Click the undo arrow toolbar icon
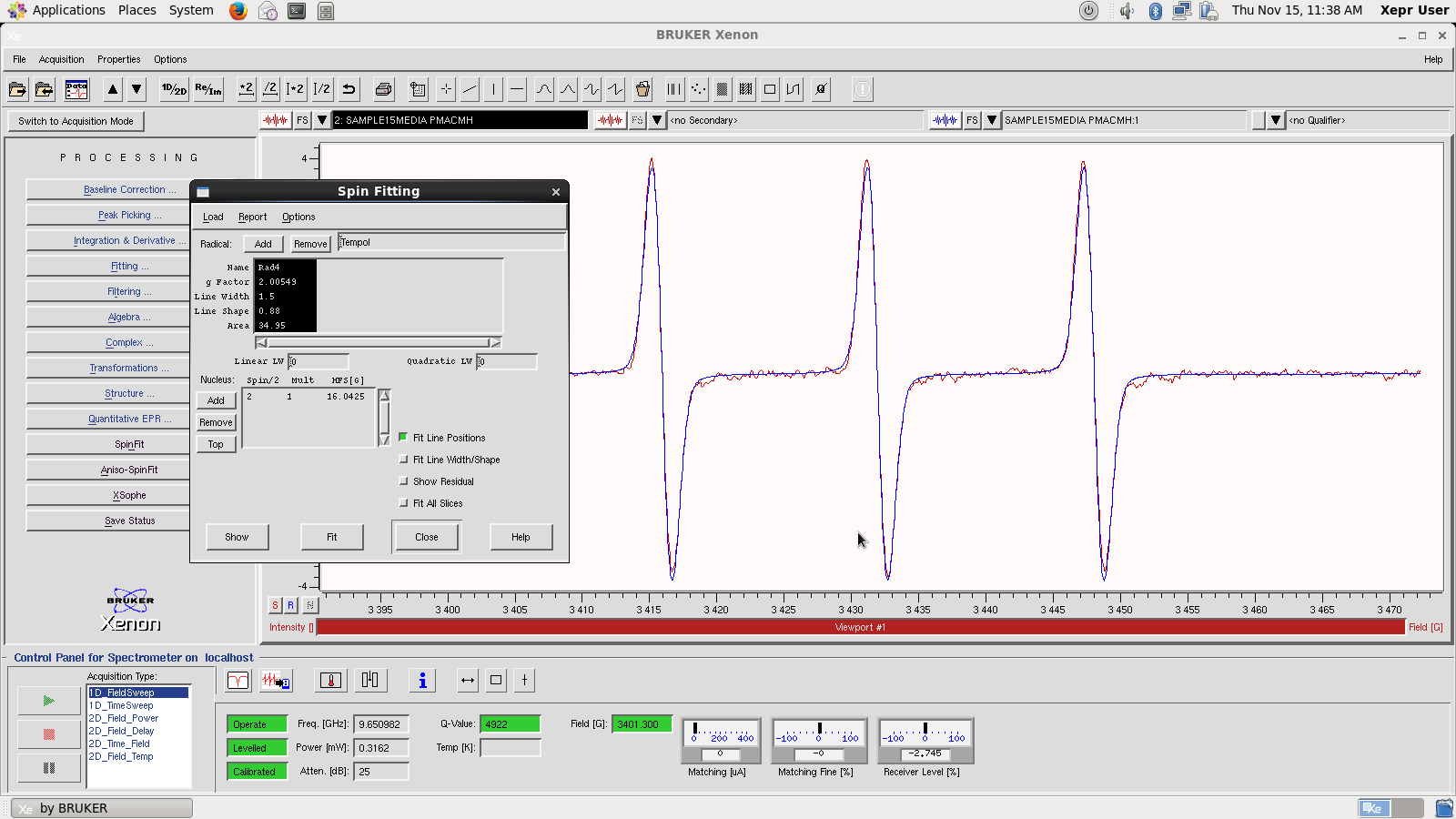Image resolution: width=1456 pixels, height=819 pixels. coord(349,89)
